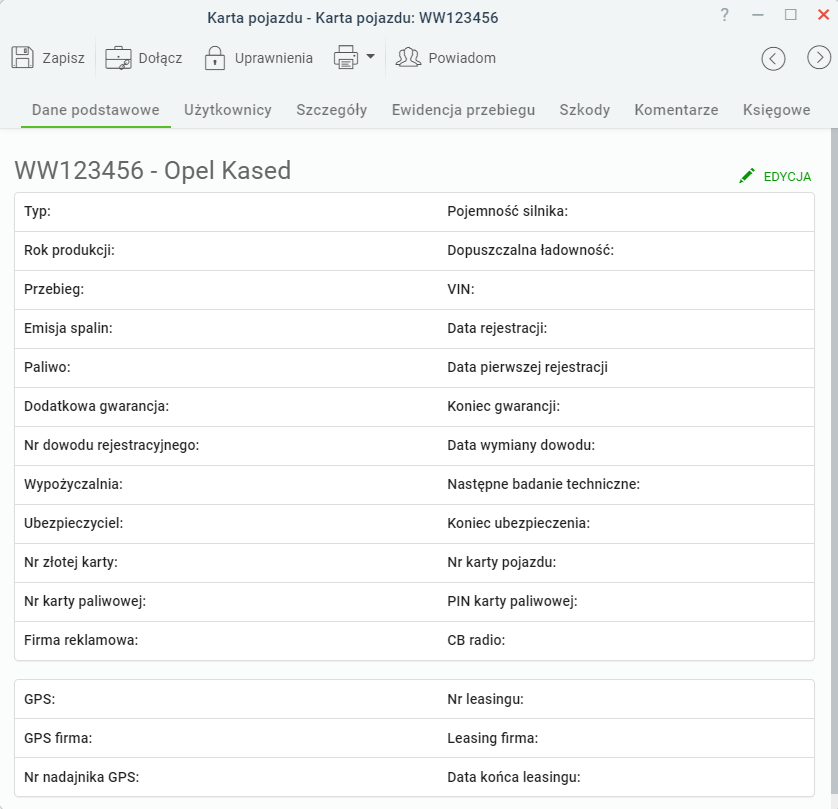Maximize the Karta pojazdu window

tap(790, 15)
